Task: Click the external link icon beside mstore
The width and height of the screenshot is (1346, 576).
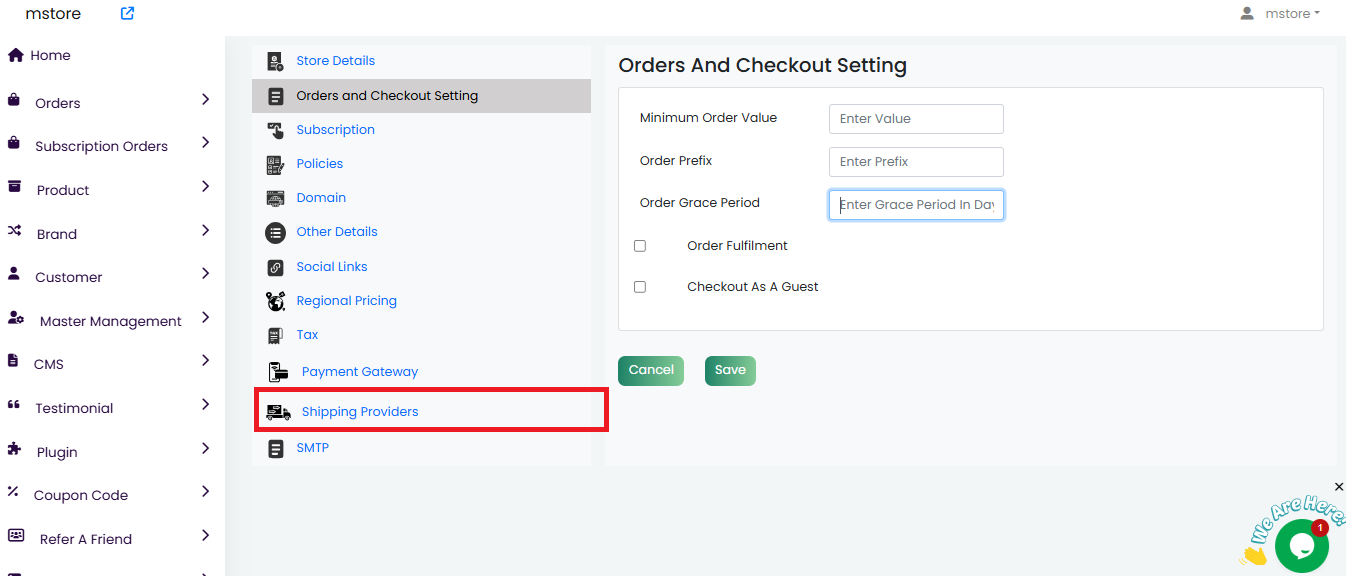Action: tap(127, 14)
